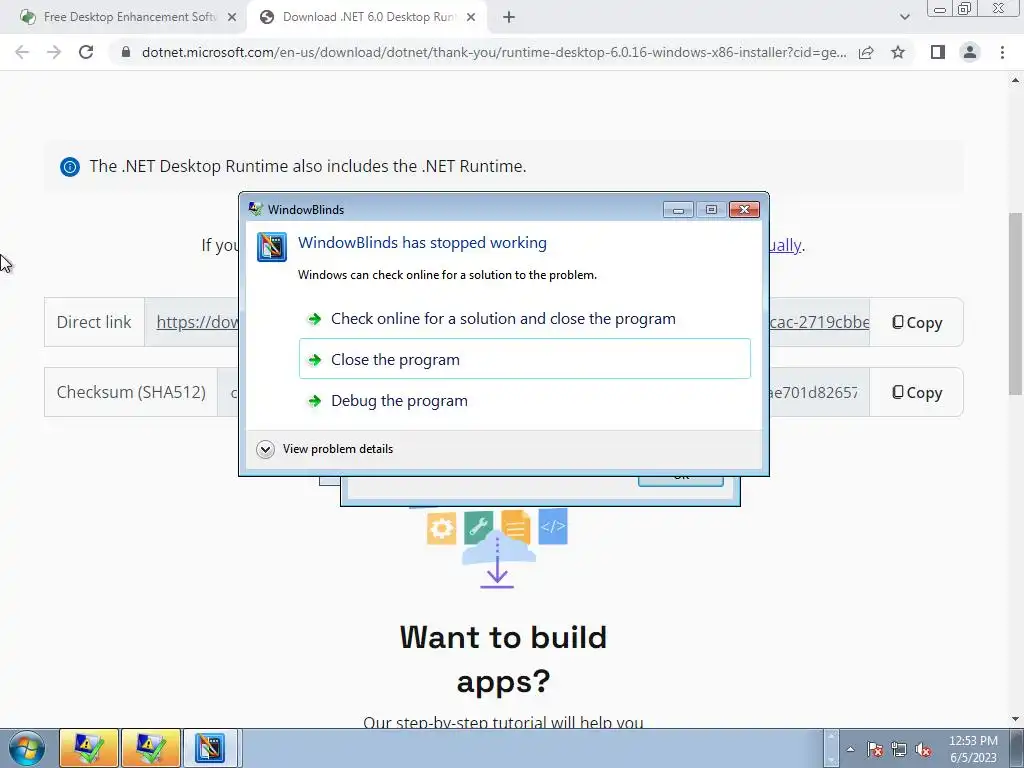Viewport: 1024px width, 768px height.
Task: Close the 'Download .NET 6.0' browser tab
Action: 471,18
